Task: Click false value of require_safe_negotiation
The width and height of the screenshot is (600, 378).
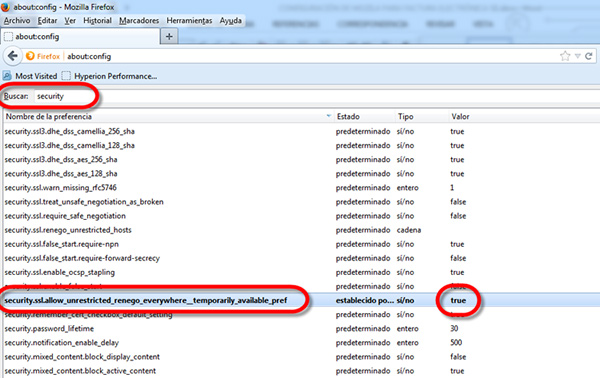Action: click(458, 216)
